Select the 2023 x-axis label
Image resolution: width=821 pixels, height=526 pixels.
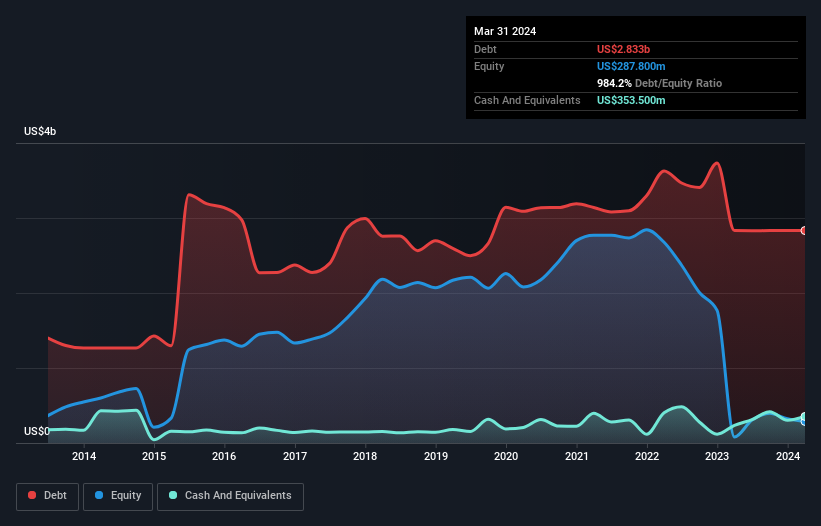coord(717,456)
